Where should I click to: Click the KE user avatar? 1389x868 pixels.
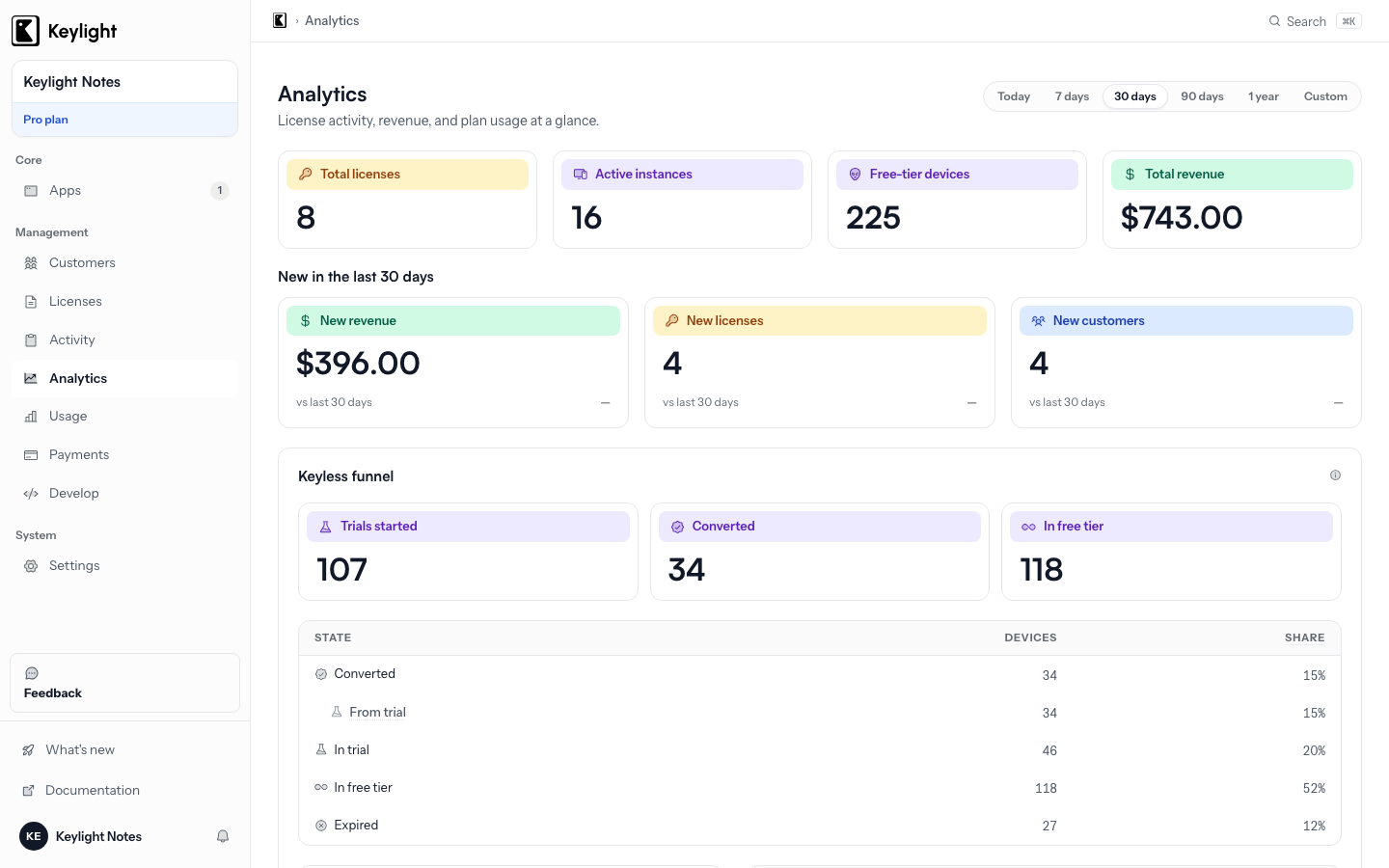(x=34, y=836)
